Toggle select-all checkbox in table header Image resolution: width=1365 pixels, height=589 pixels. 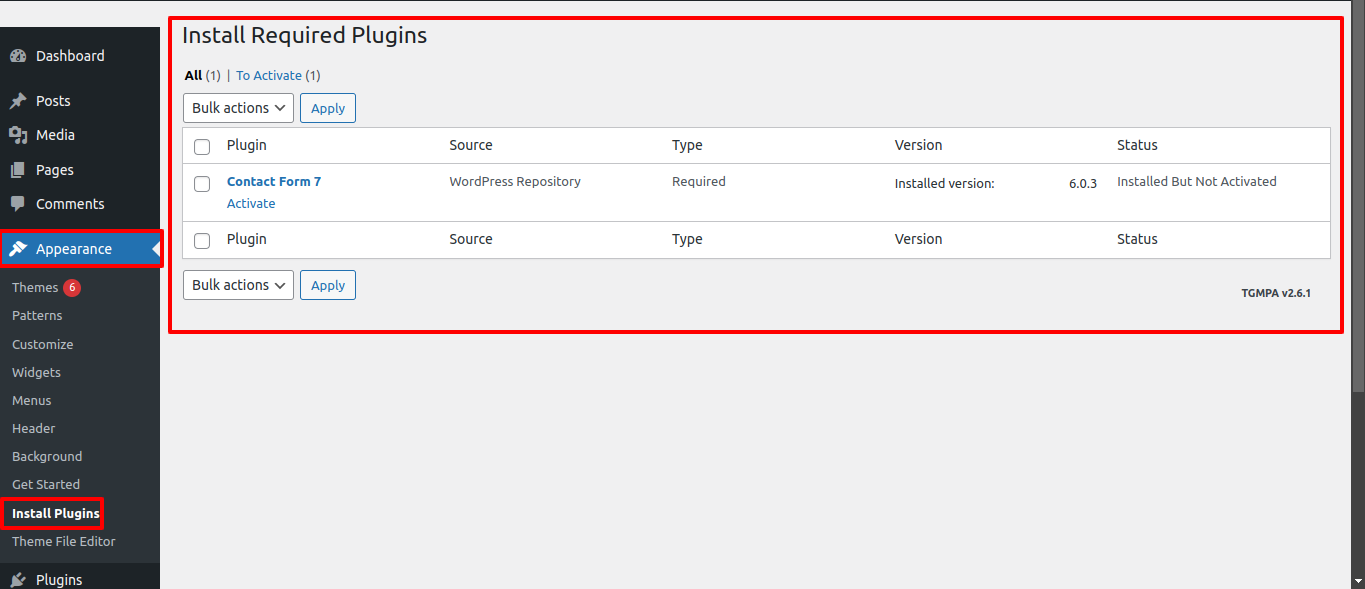(202, 147)
